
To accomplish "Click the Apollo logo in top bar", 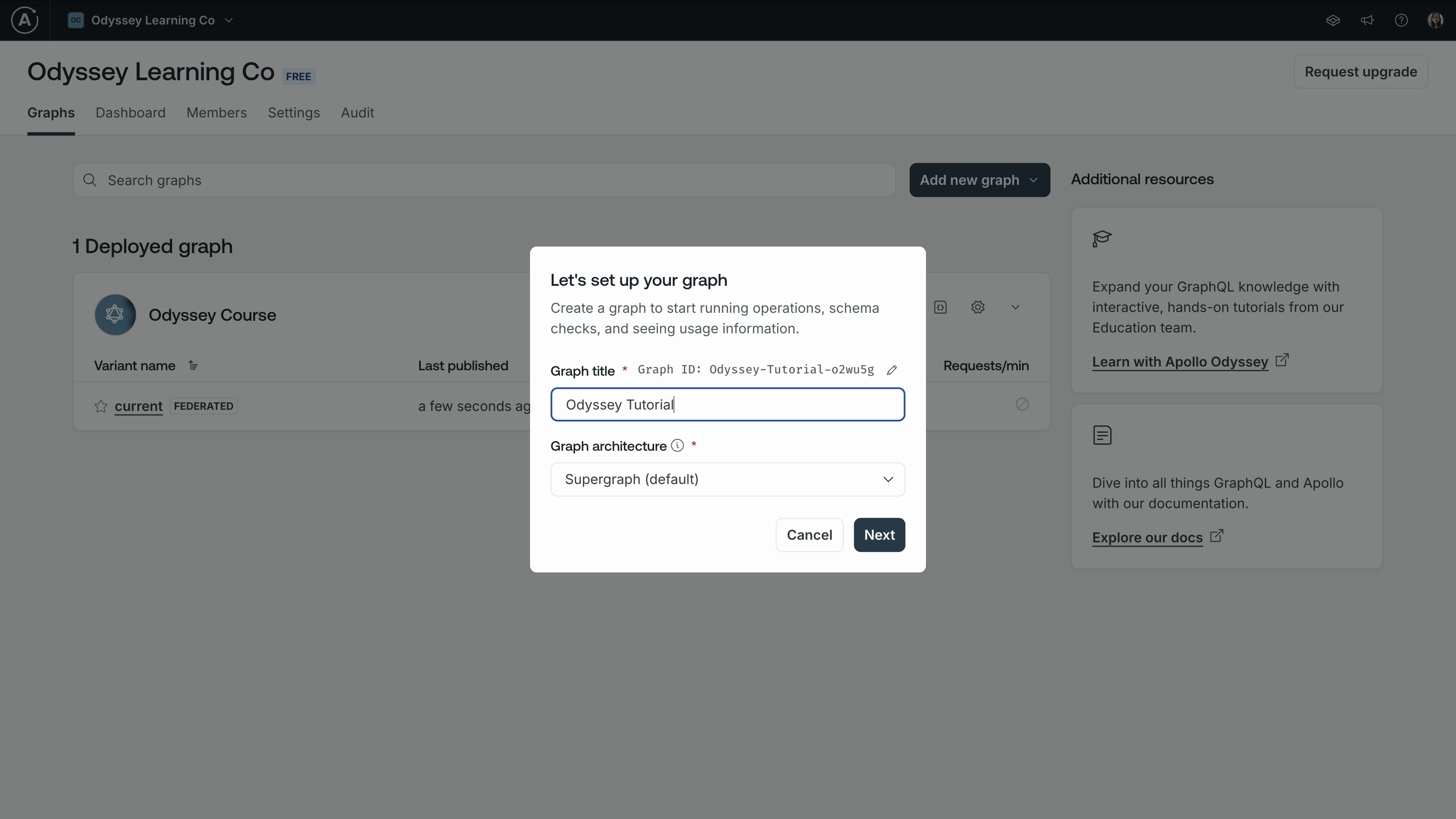I will click(x=25, y=20).
